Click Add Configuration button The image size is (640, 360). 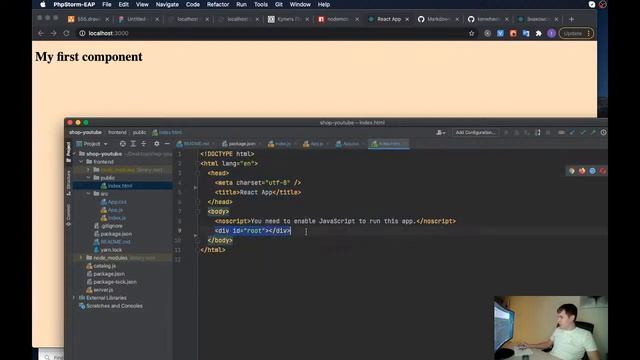coord(475,132)
